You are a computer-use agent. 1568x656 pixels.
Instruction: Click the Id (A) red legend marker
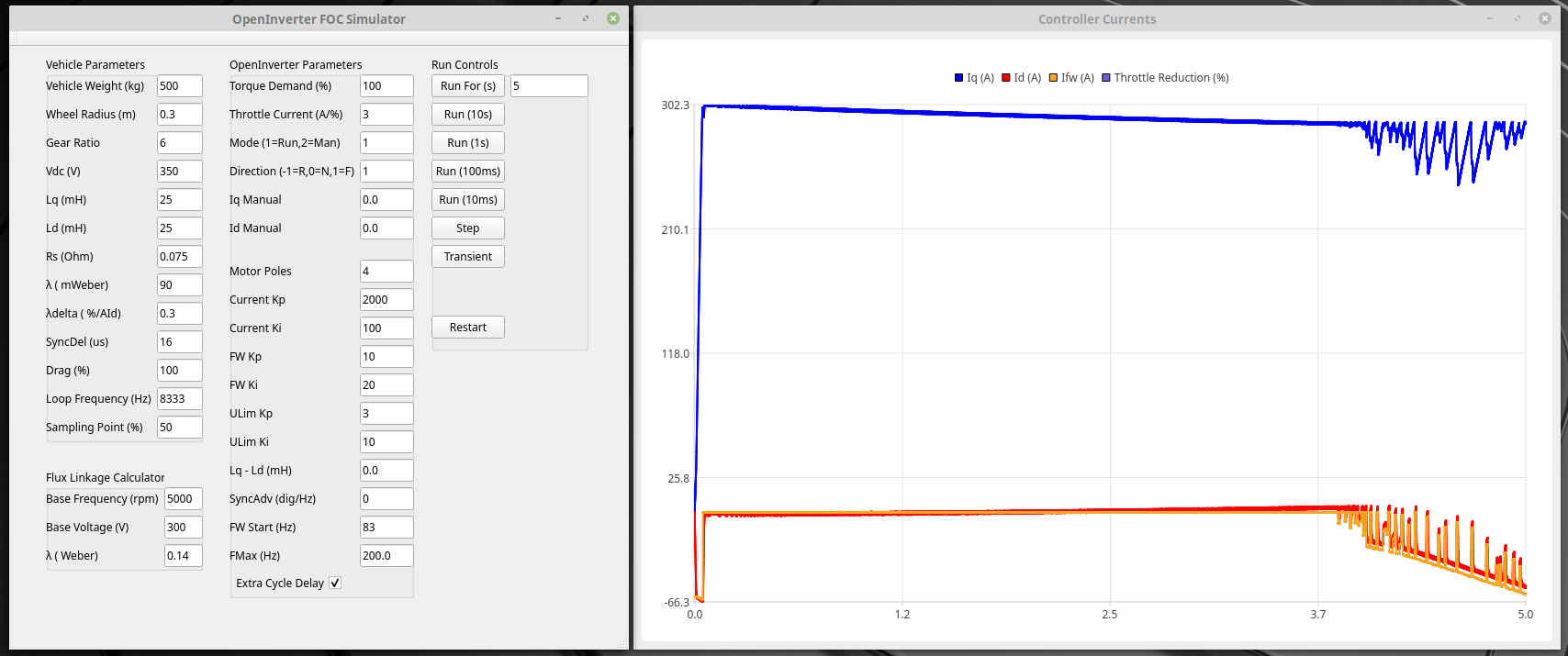tap(1006, 78)
